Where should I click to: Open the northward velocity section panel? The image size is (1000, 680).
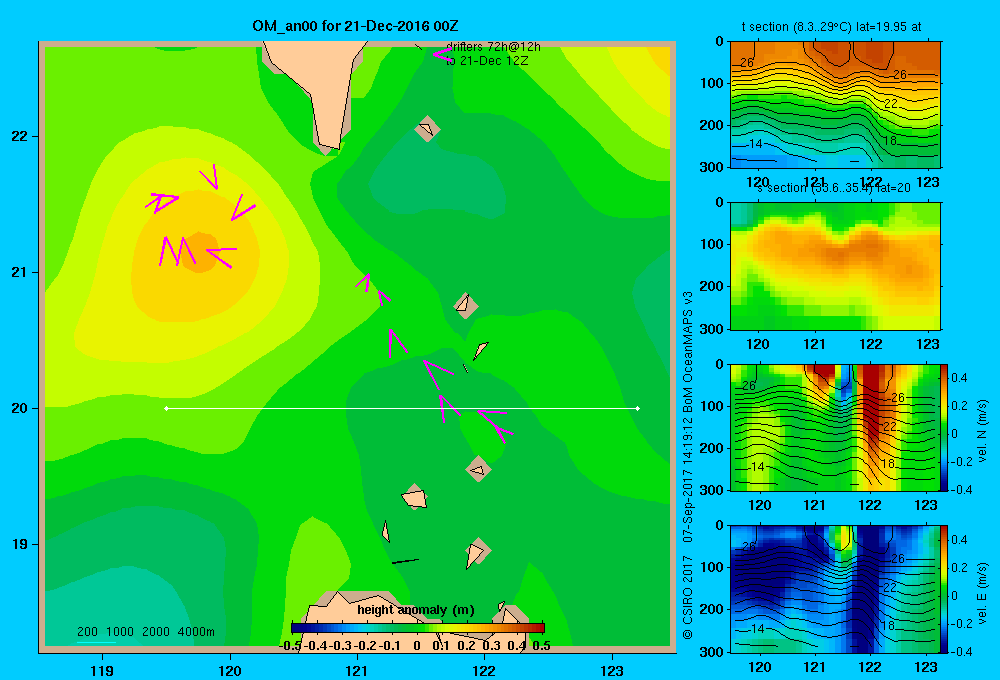click(x=835, y=427)
